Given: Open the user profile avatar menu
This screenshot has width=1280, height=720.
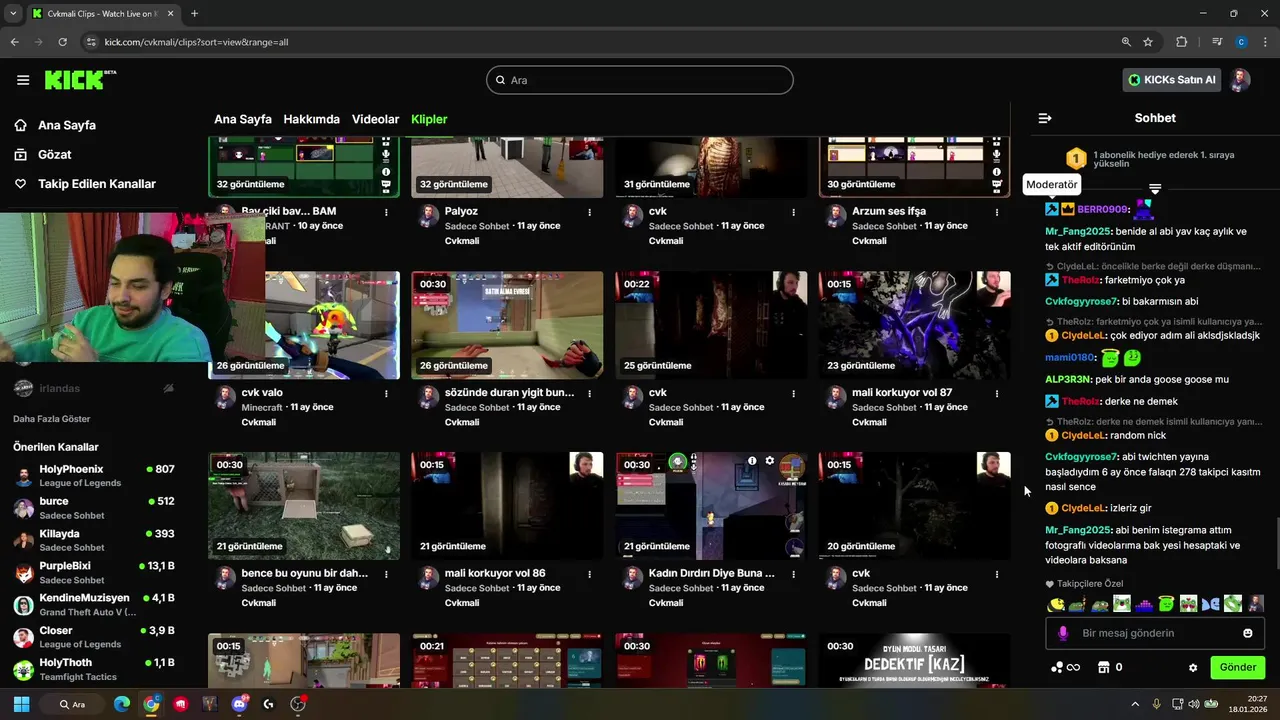Looking at the screenshot, I should pos(1240,80).
